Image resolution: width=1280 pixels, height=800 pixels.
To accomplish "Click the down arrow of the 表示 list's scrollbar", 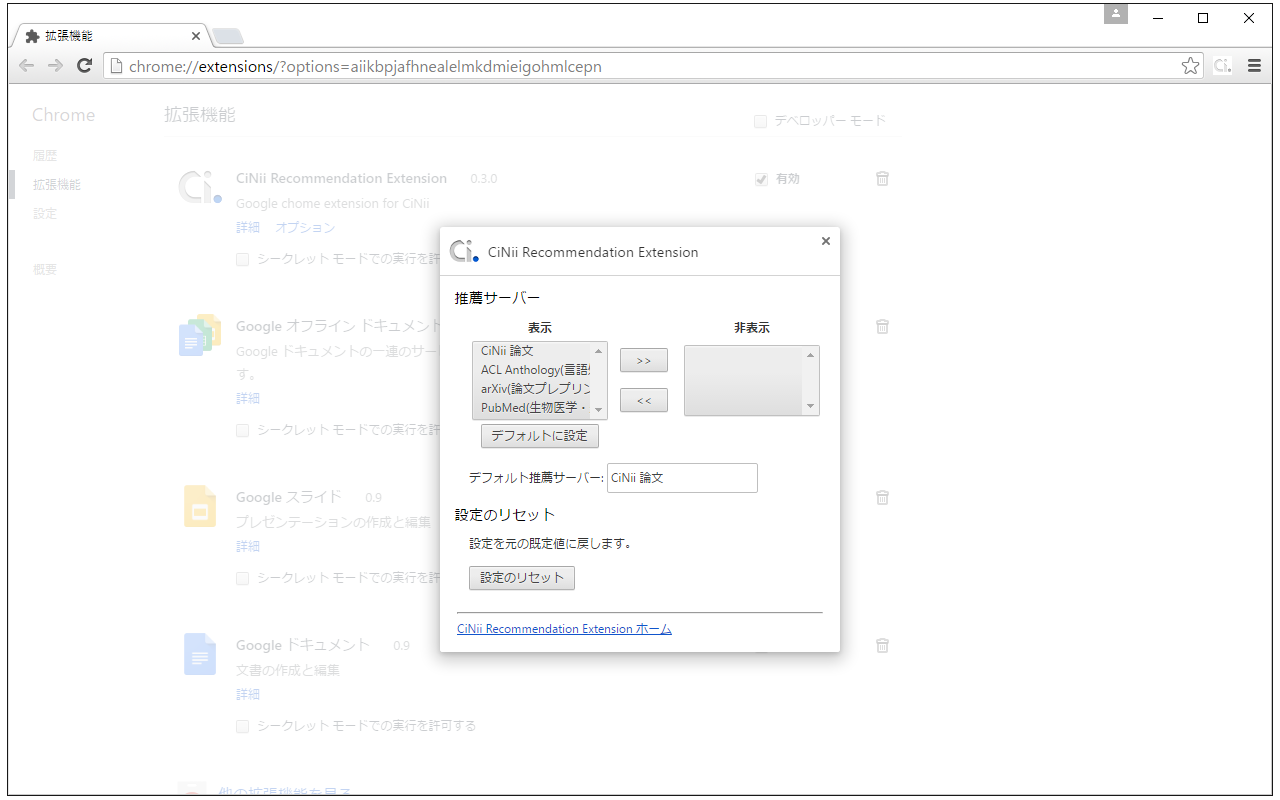I will tap(599, 411).
